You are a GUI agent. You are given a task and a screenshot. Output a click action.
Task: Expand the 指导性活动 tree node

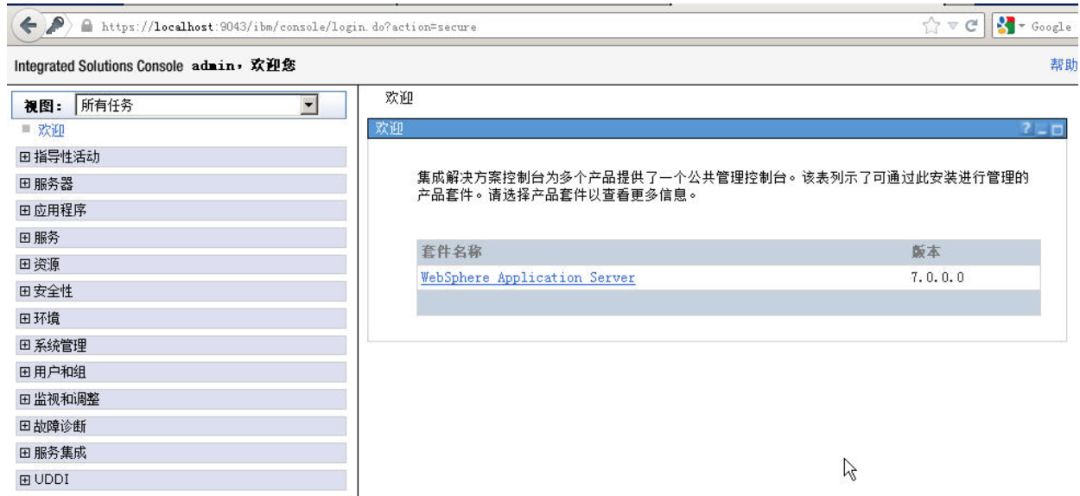[25, 157]
